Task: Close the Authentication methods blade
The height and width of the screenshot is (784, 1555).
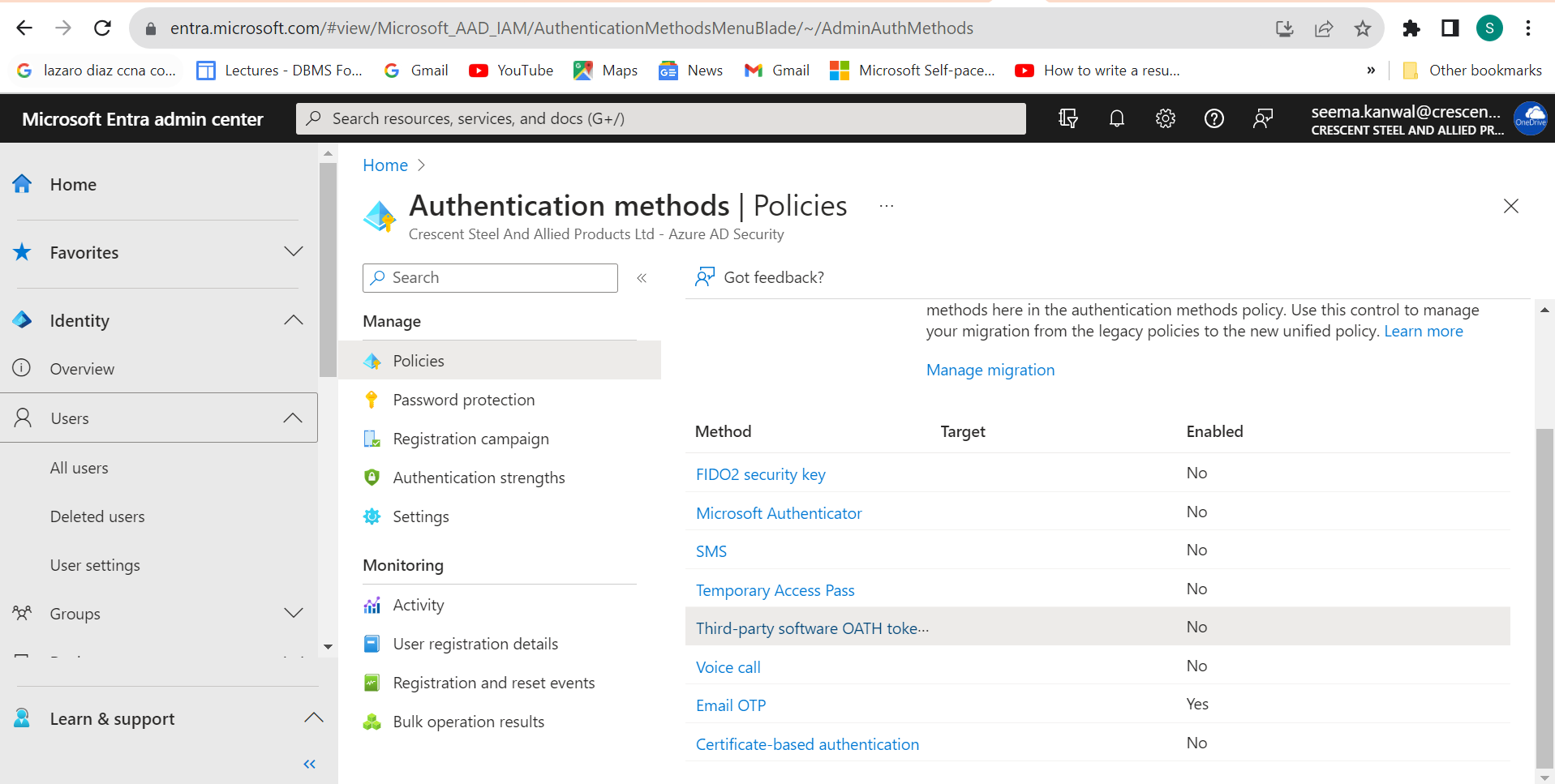Action: [1511, 206]
